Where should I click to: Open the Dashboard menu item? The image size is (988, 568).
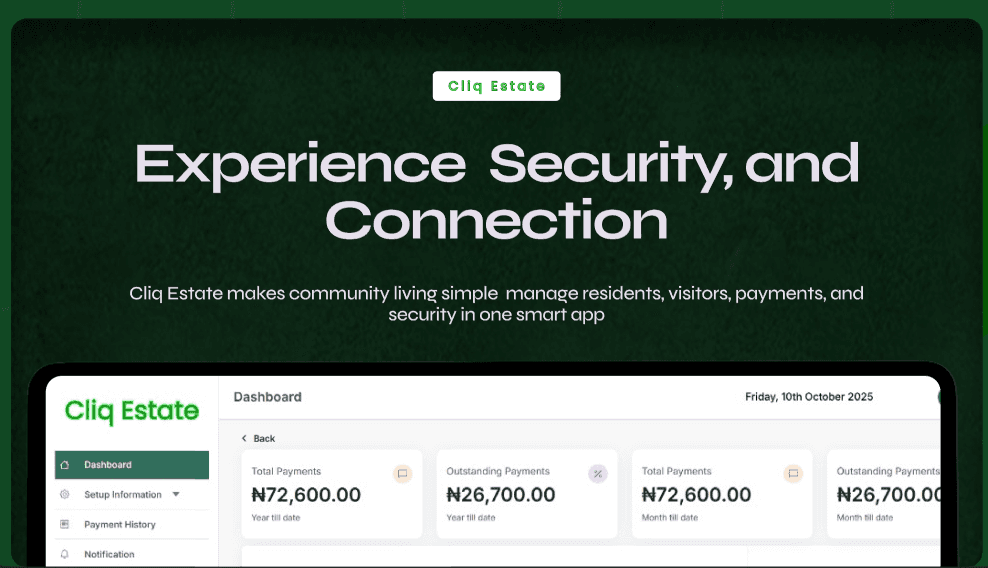pyautogui.click(x=132, y=465)
